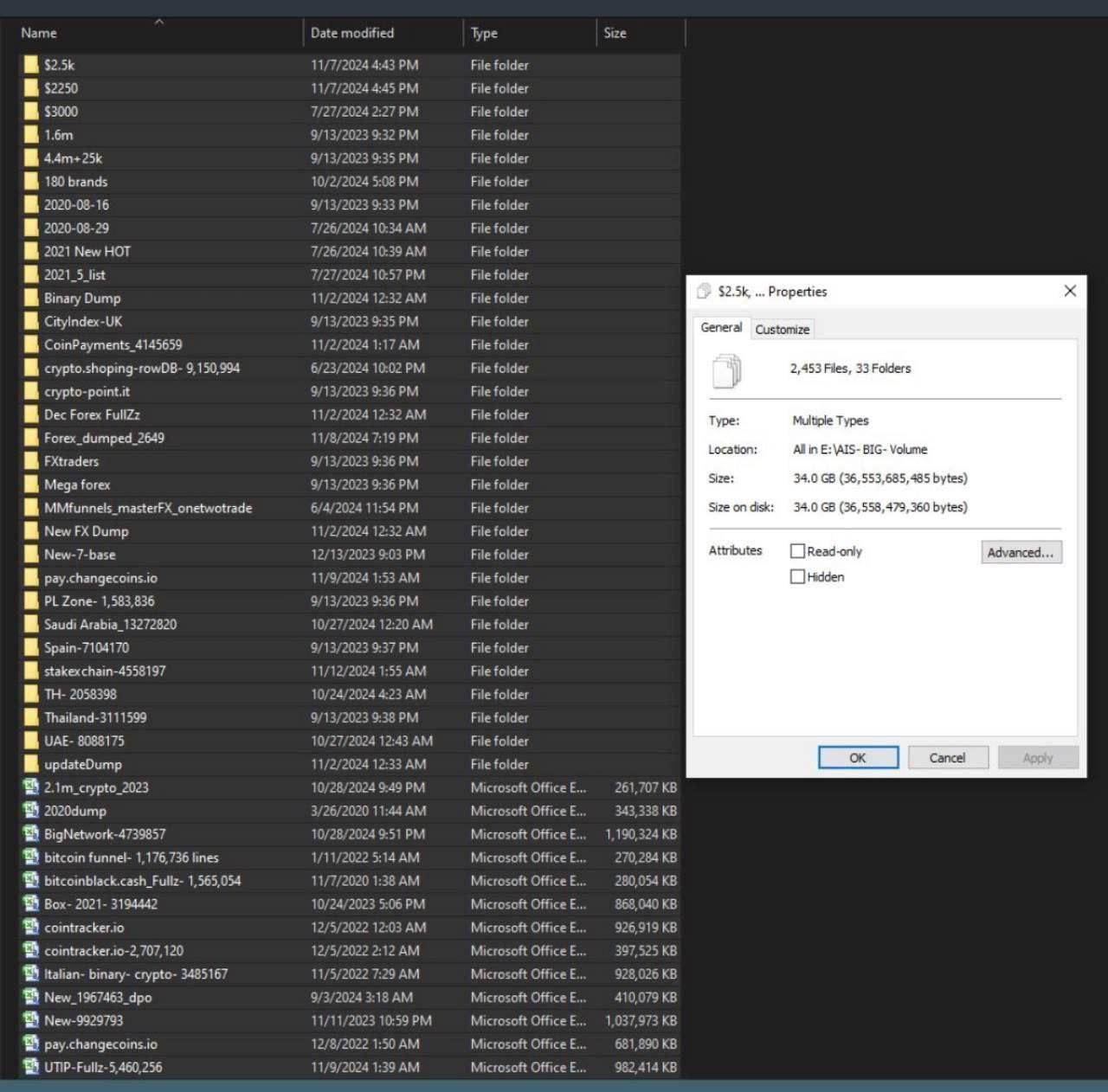This screenshot has width=1108, height=1092.
Task: Click the "TH- 2058398" folder name
Action: click(x=81, y=695)
